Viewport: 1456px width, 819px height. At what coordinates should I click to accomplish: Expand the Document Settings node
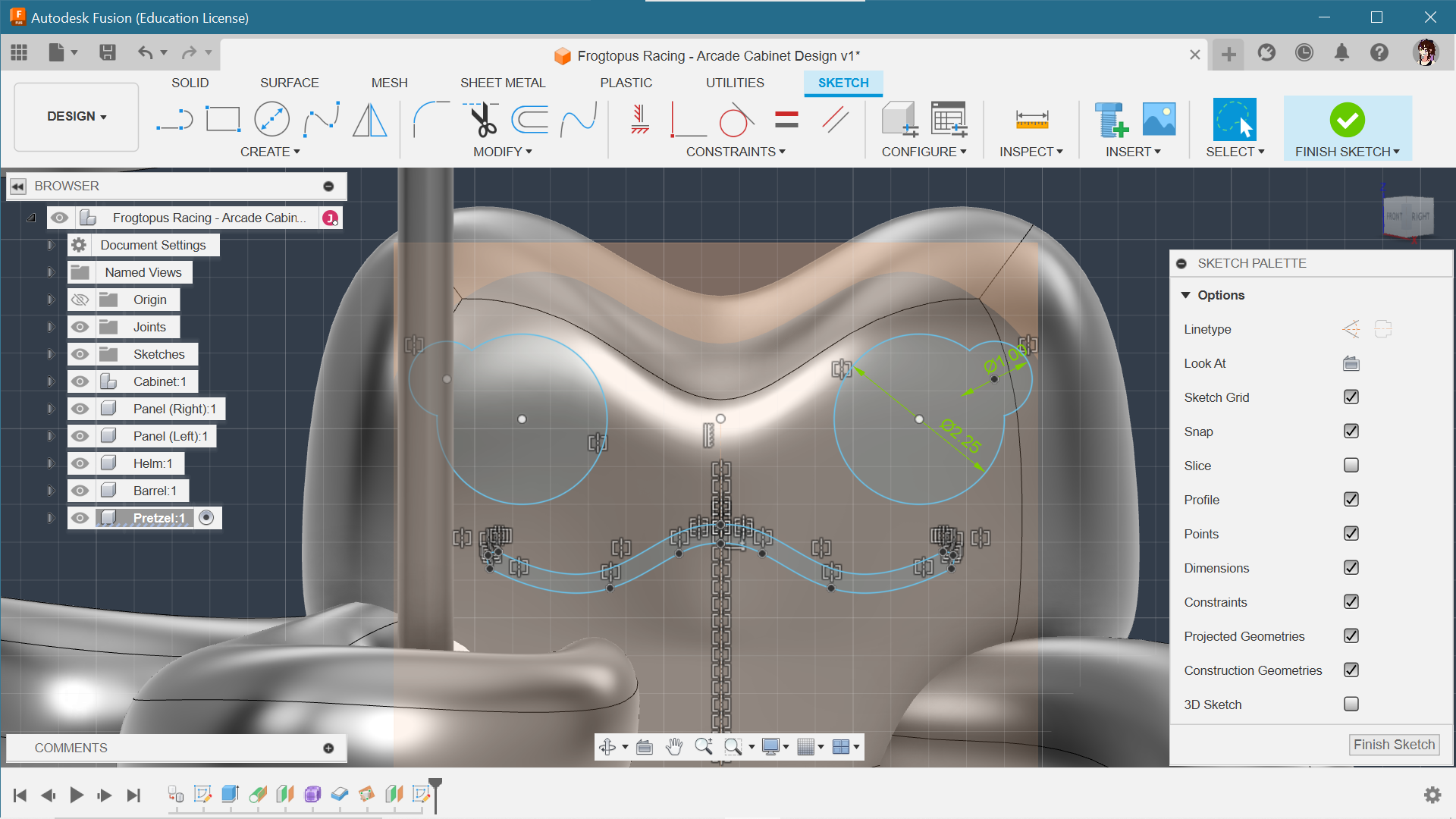click(51, 246)
